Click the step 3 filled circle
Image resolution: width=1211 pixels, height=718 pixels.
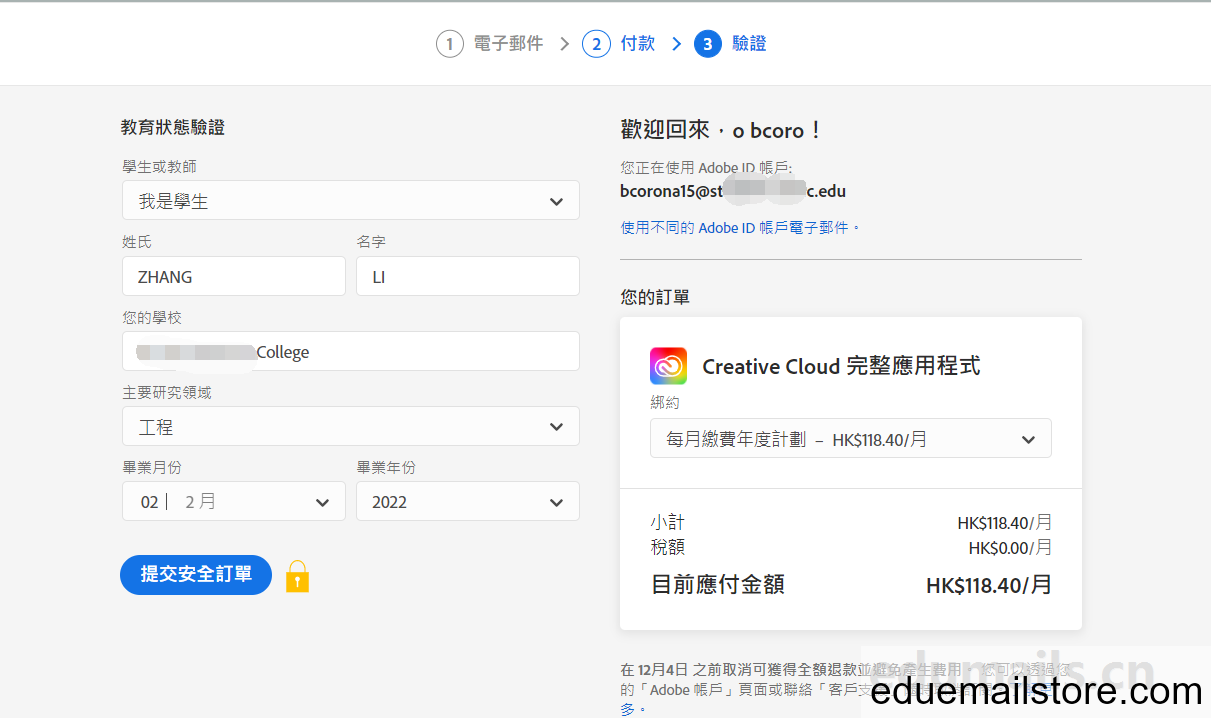click(708, 44)
